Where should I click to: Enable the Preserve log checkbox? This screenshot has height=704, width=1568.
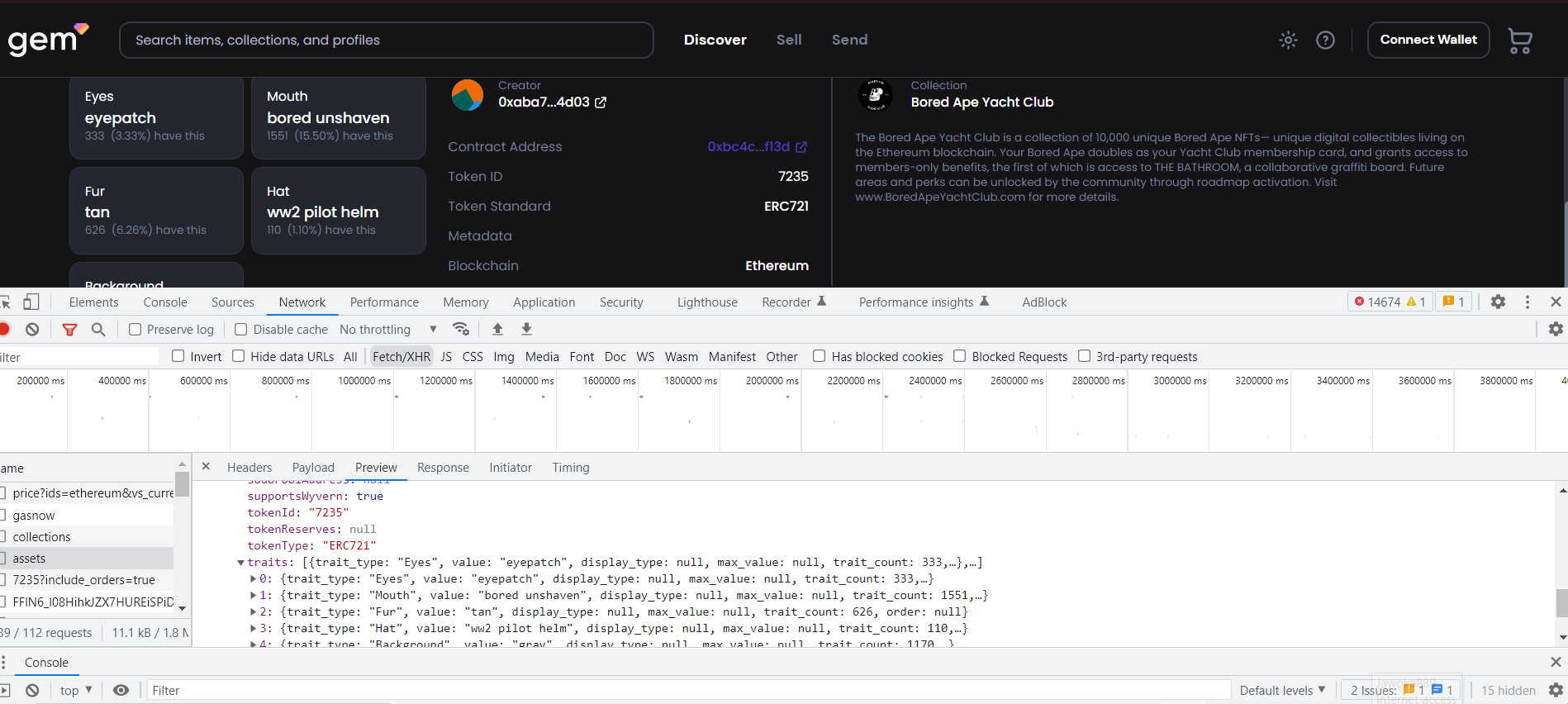pos(135,329)
